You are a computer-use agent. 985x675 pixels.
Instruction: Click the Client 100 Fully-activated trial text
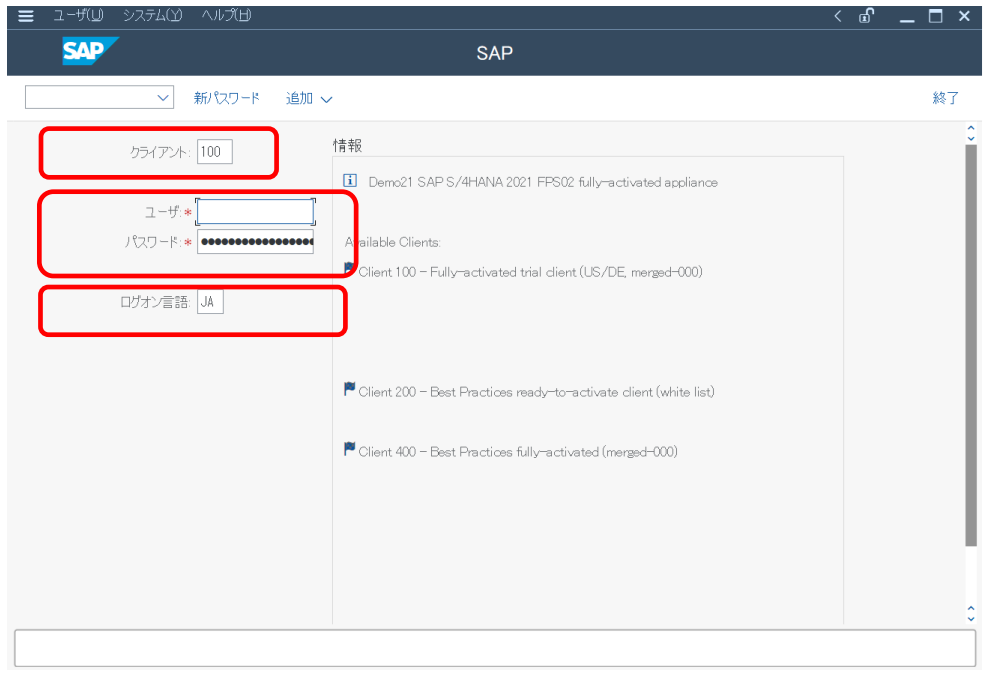530,272
